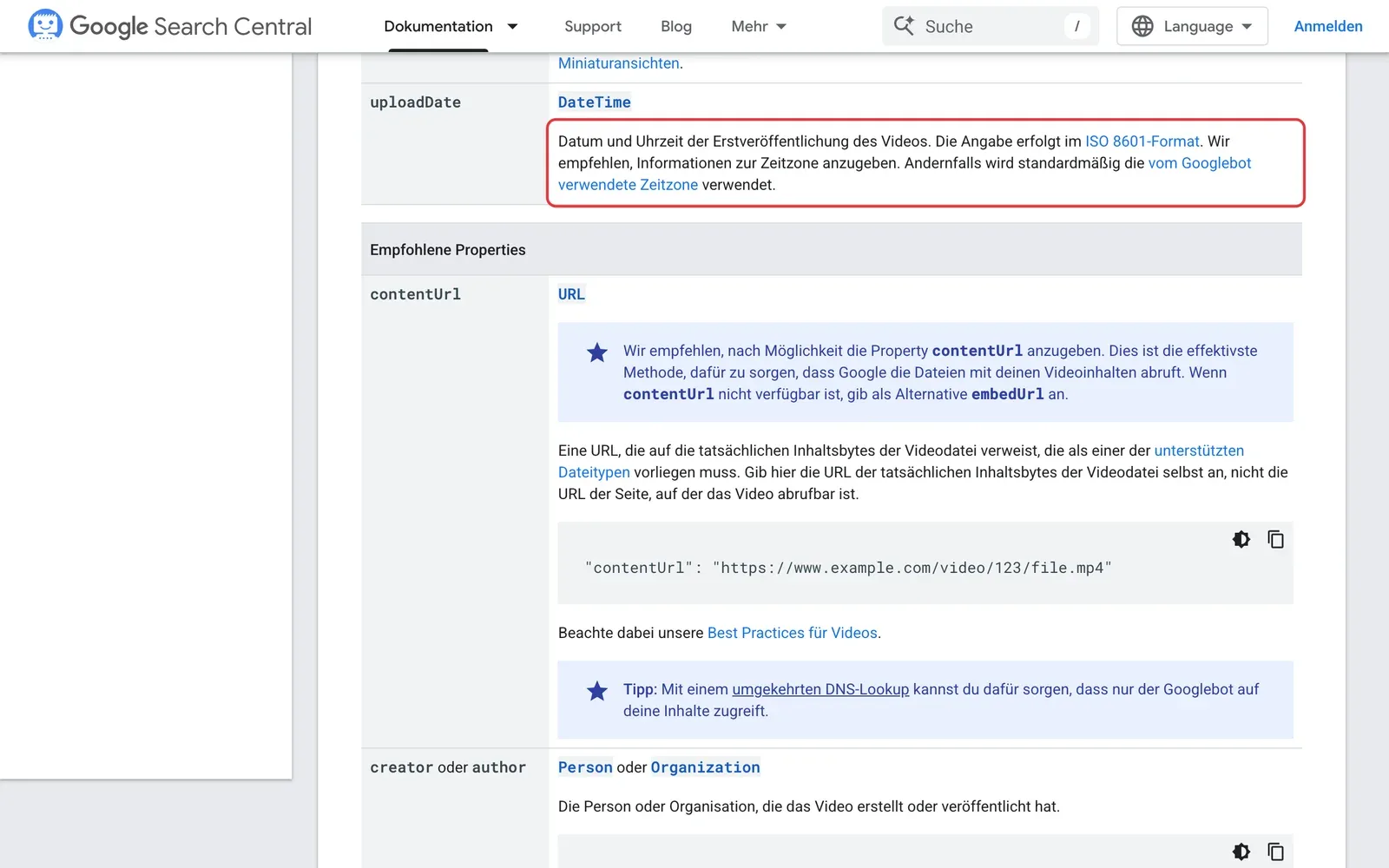Follow the umgekehrten DNS-Lookup link
The image size is (1389, 868).
pos(820,689)
